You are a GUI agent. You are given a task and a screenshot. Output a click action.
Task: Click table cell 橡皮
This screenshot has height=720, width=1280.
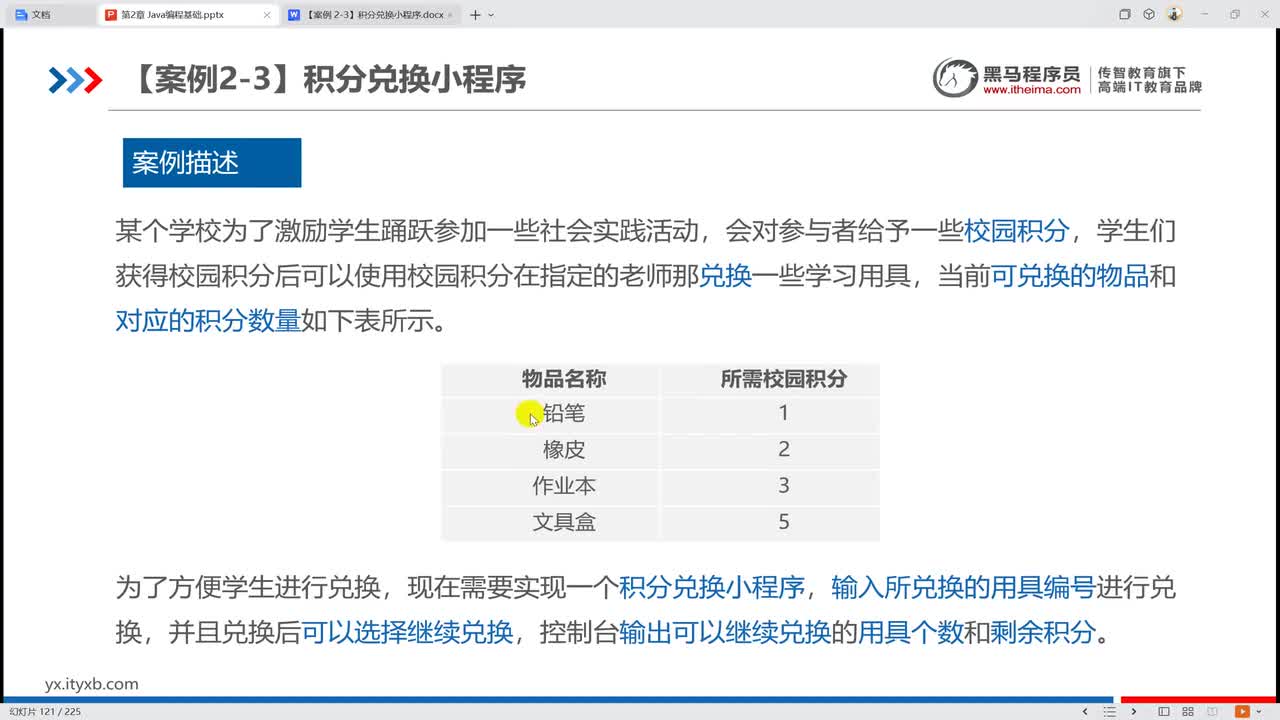pyautogui.click(x=564, y=450)
